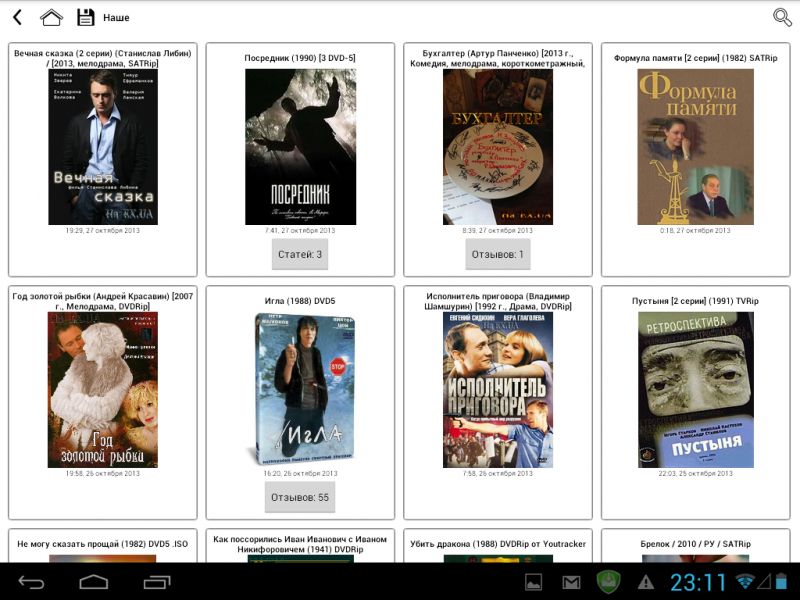
Task: Click the "Статей: 3" button
Action: 300,254
